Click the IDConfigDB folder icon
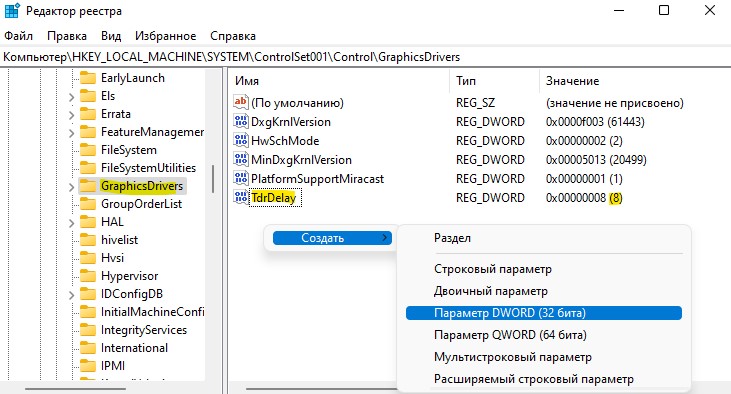 point(88,294)
